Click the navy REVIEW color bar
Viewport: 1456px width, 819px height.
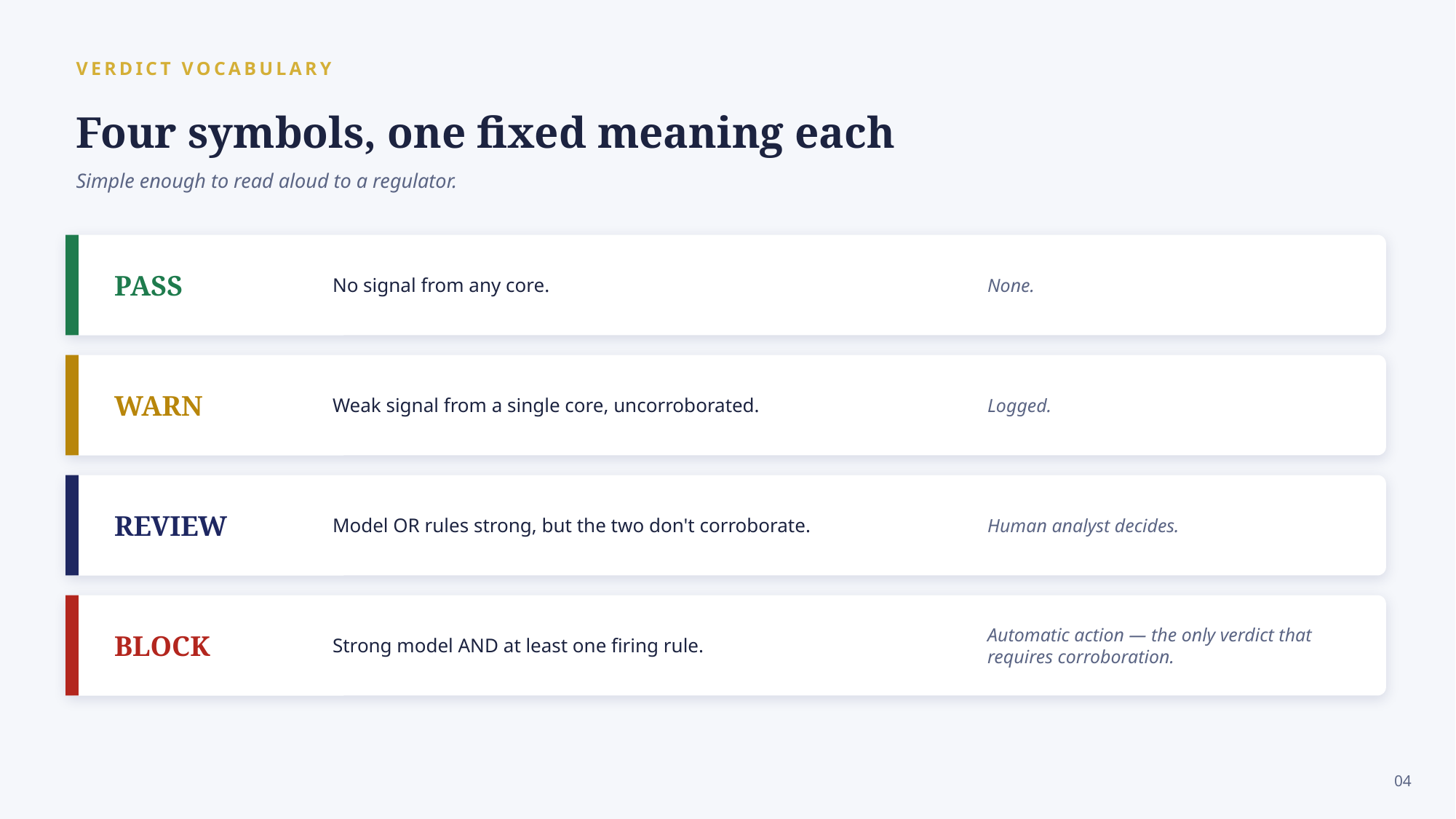pyautogui.click(x=72, y=525)
